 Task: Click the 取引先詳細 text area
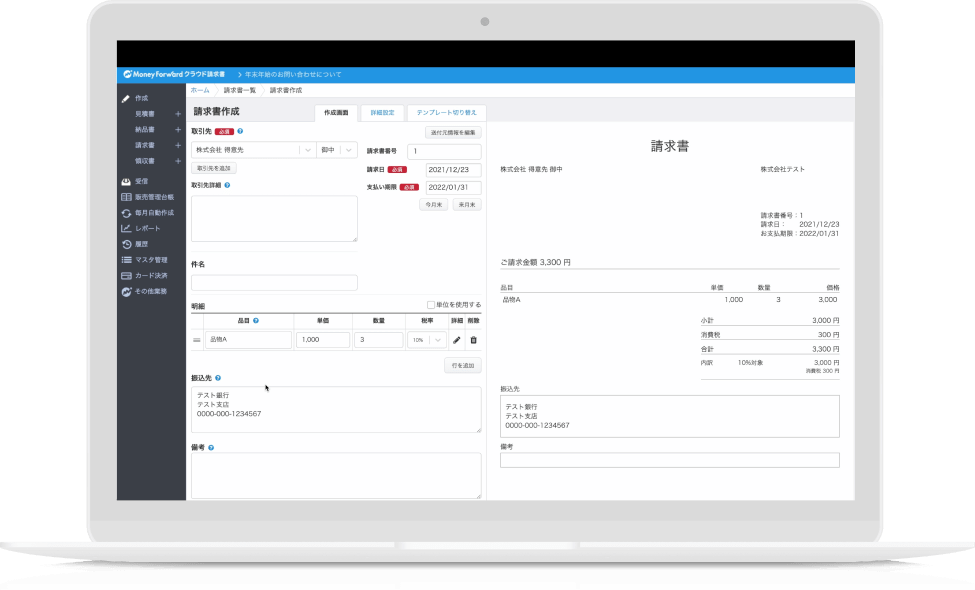coord(274,219)
